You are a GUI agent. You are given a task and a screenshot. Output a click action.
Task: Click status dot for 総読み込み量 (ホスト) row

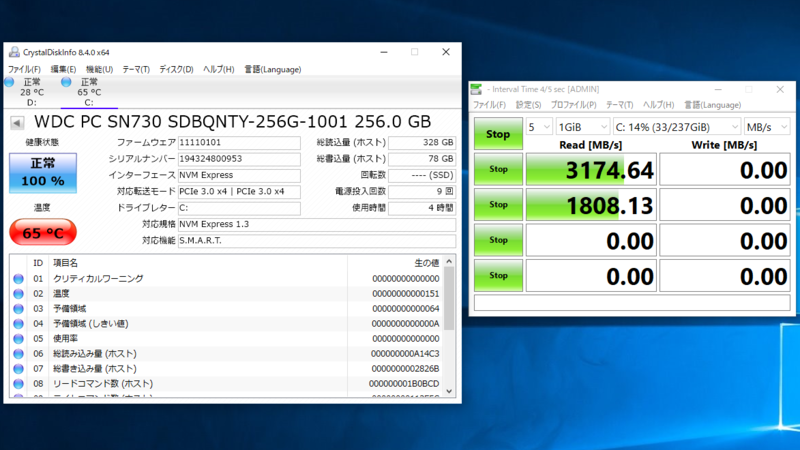(18, 354)
